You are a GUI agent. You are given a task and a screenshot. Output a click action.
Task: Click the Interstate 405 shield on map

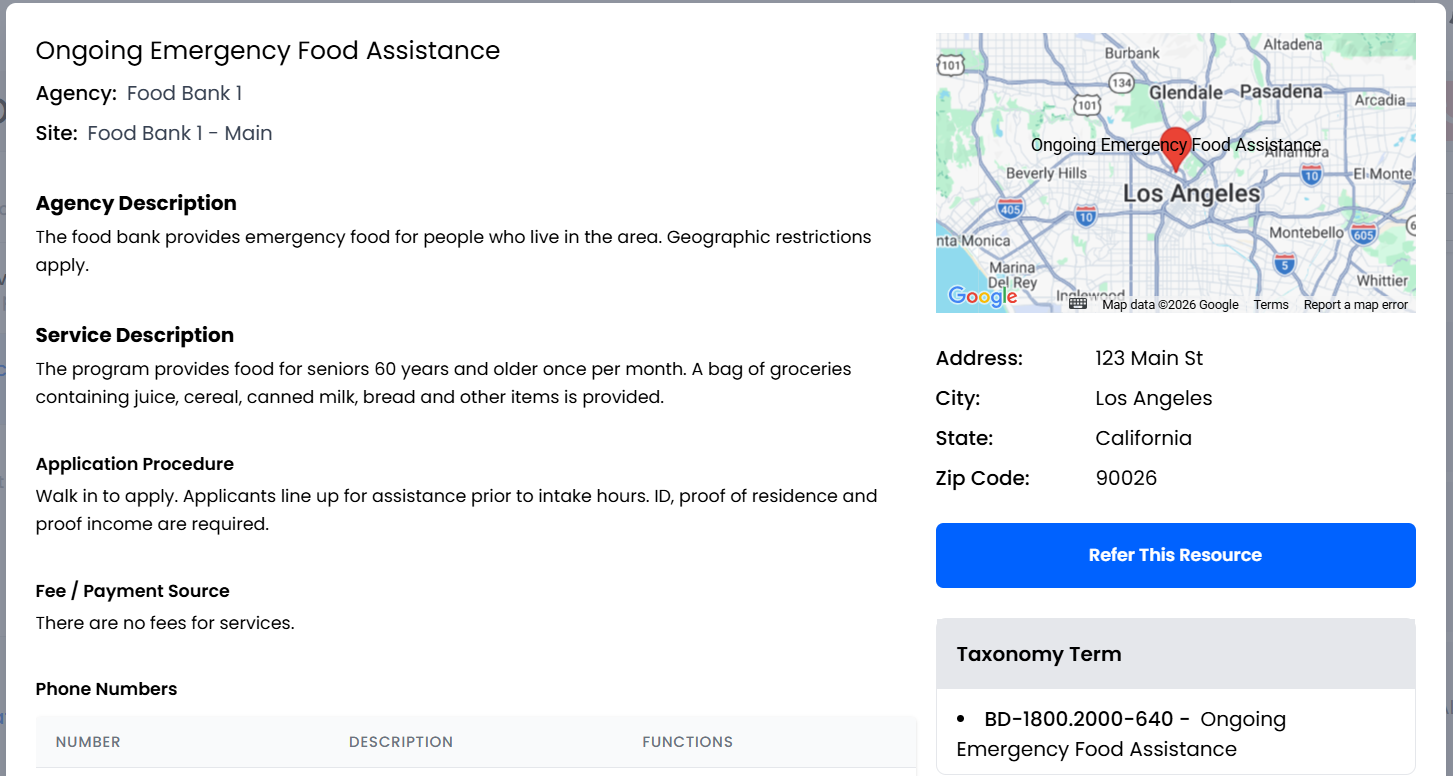[1010, 209]
